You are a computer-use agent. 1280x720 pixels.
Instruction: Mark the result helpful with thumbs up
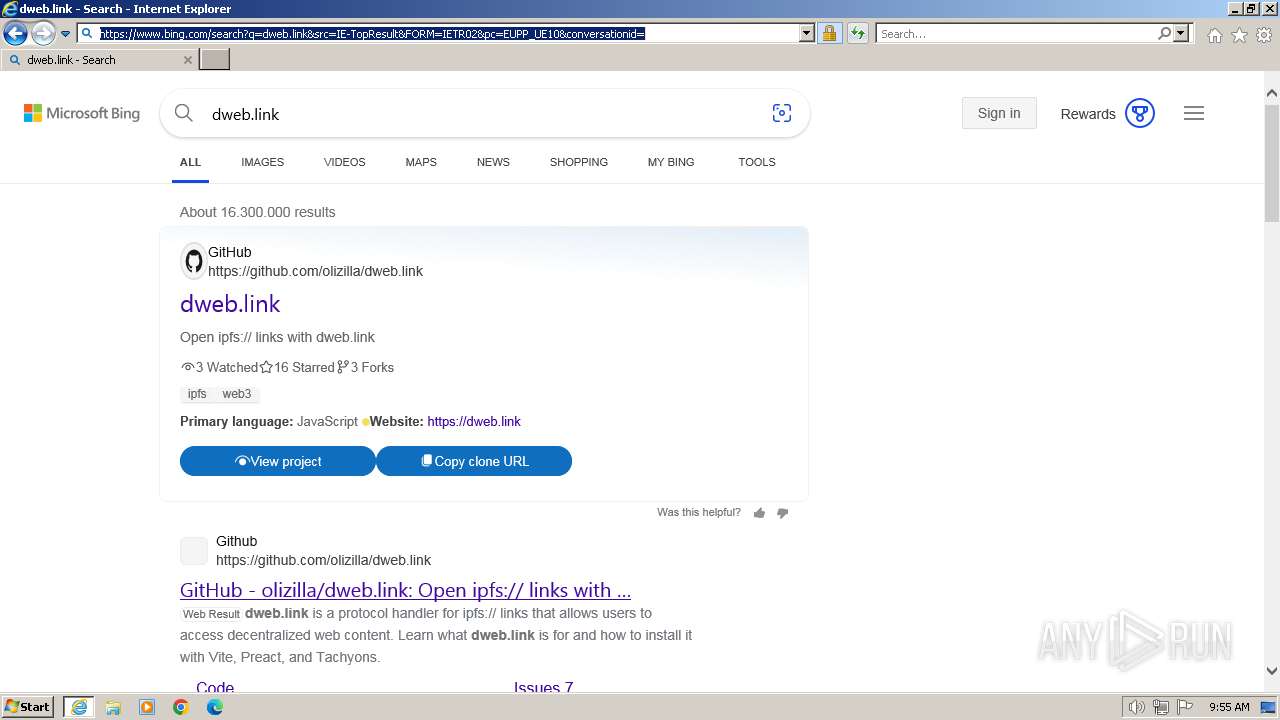coord(759,513)
